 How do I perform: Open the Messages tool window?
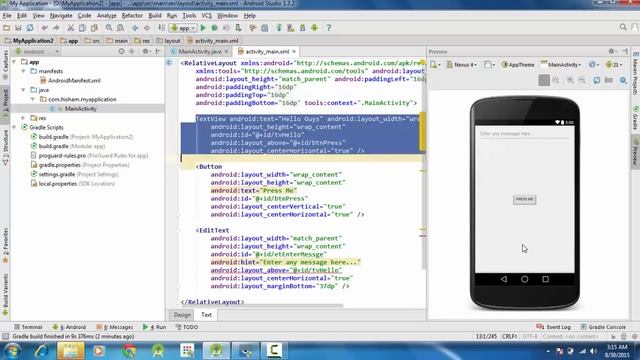(x=115, y=327)
